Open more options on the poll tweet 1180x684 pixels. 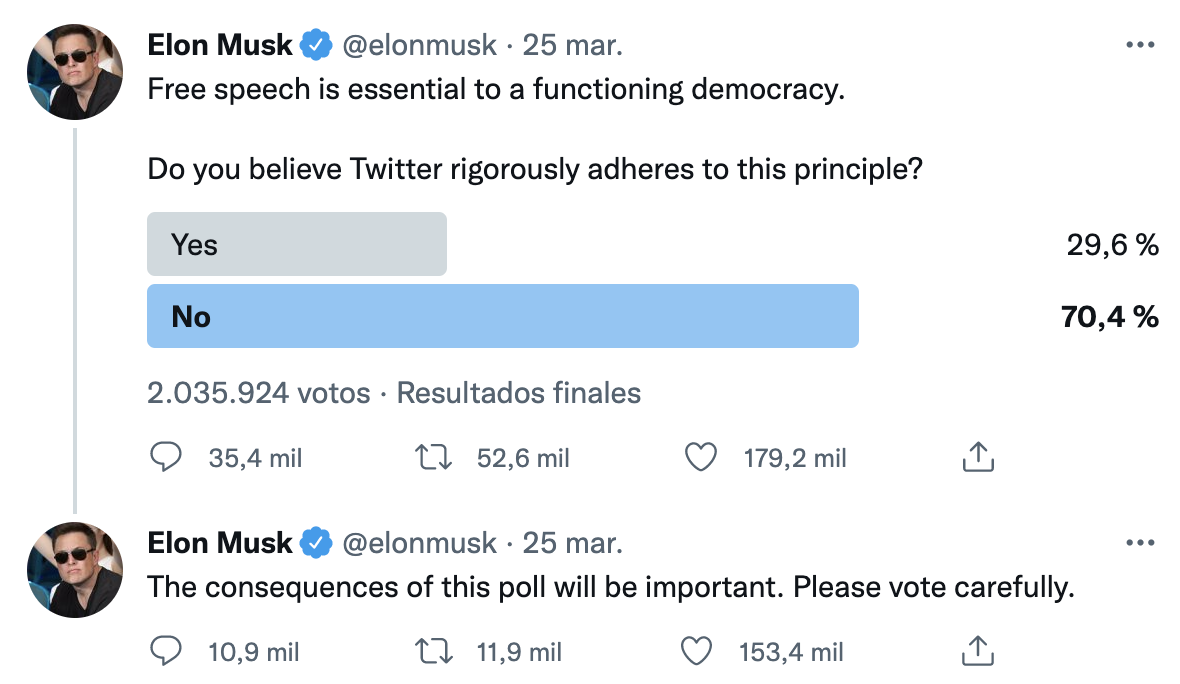[1140, 45]
